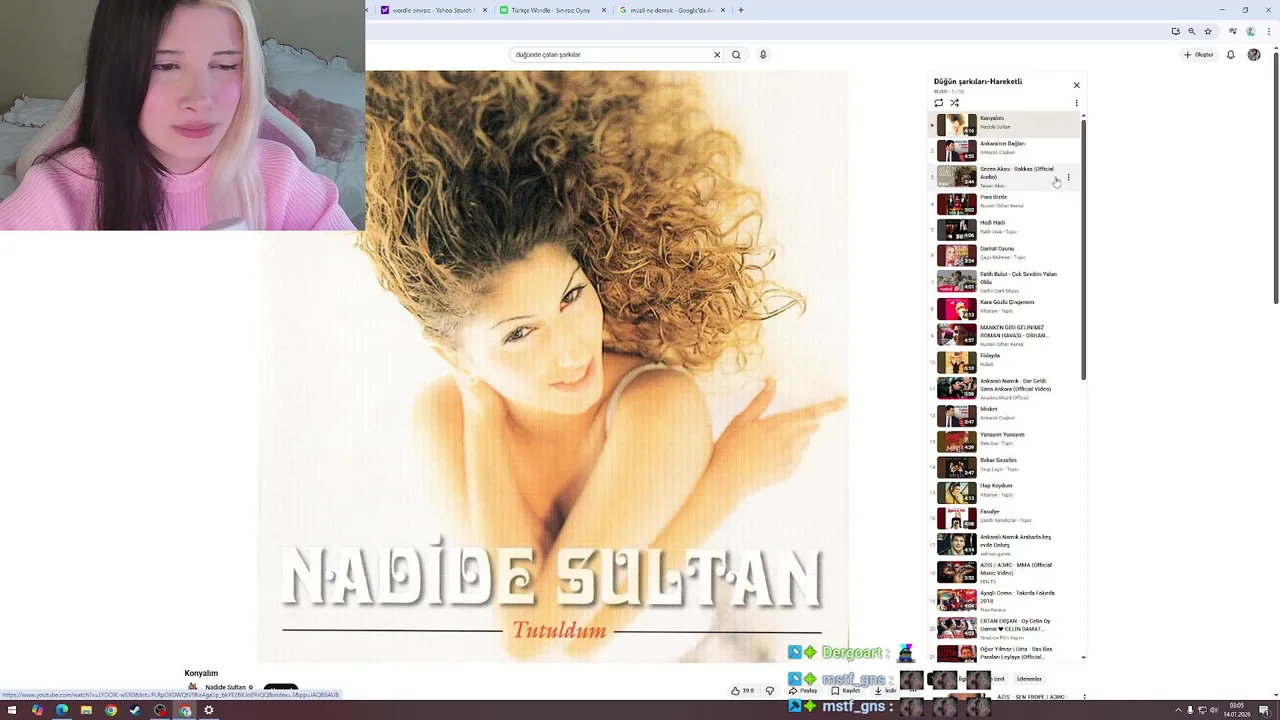
Task: Select 'AZIS - MMA (Official Music Video)' entry
Action: 1005,572
